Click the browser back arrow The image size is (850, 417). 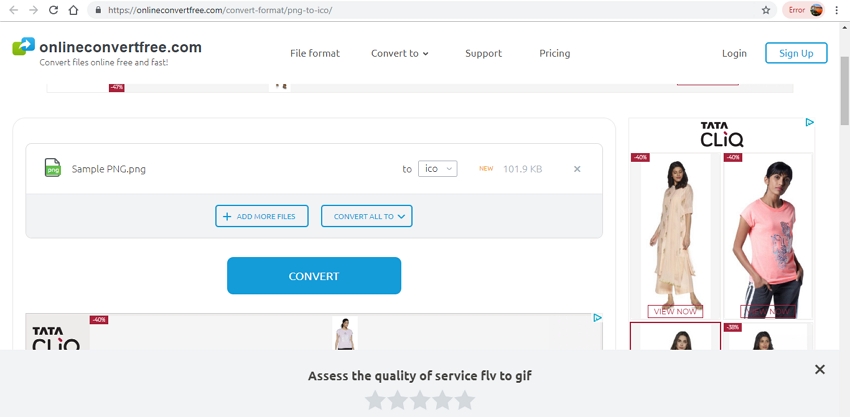point(13,10)
